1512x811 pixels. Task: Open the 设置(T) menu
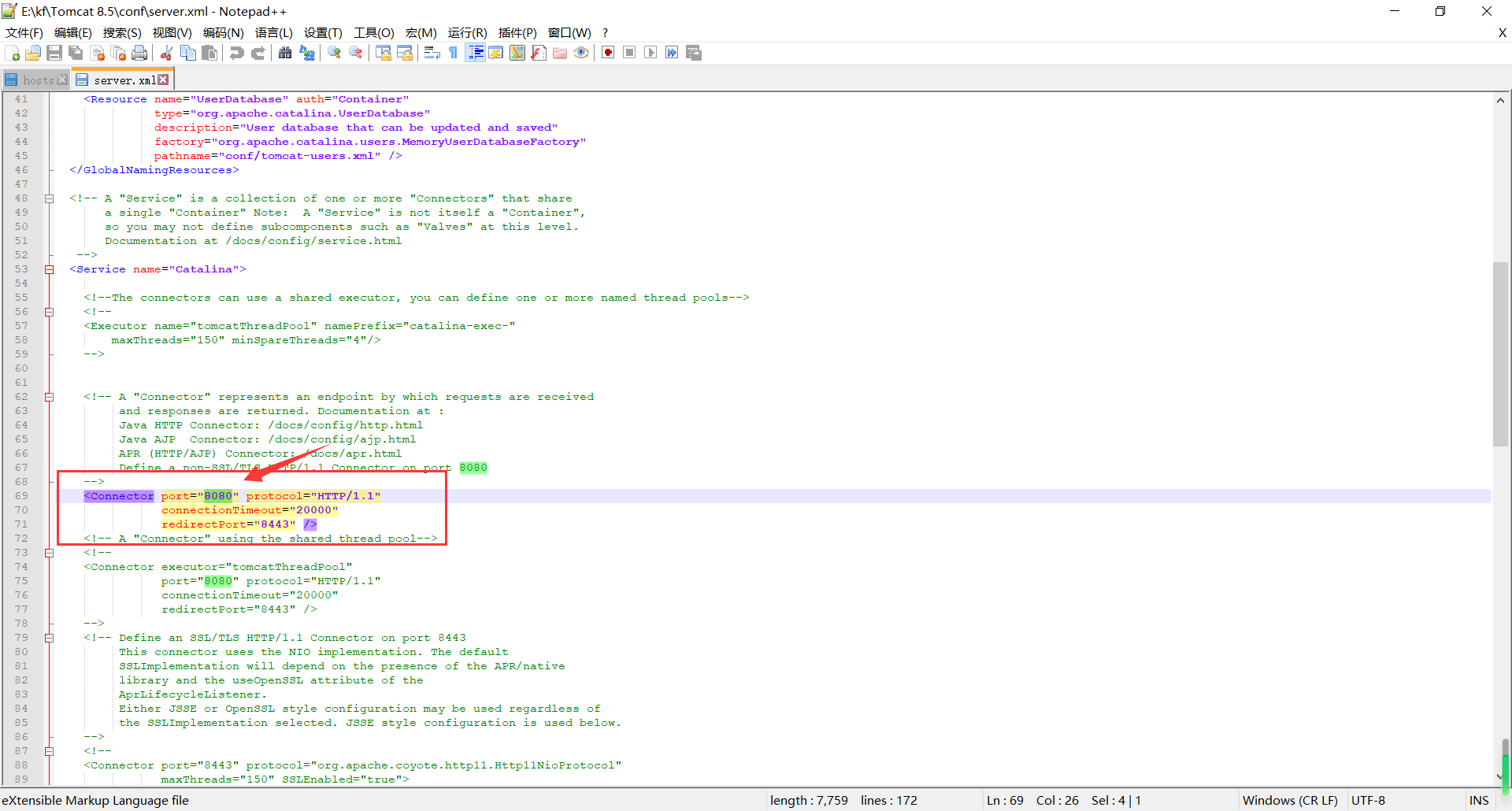[x=323, y=32]
